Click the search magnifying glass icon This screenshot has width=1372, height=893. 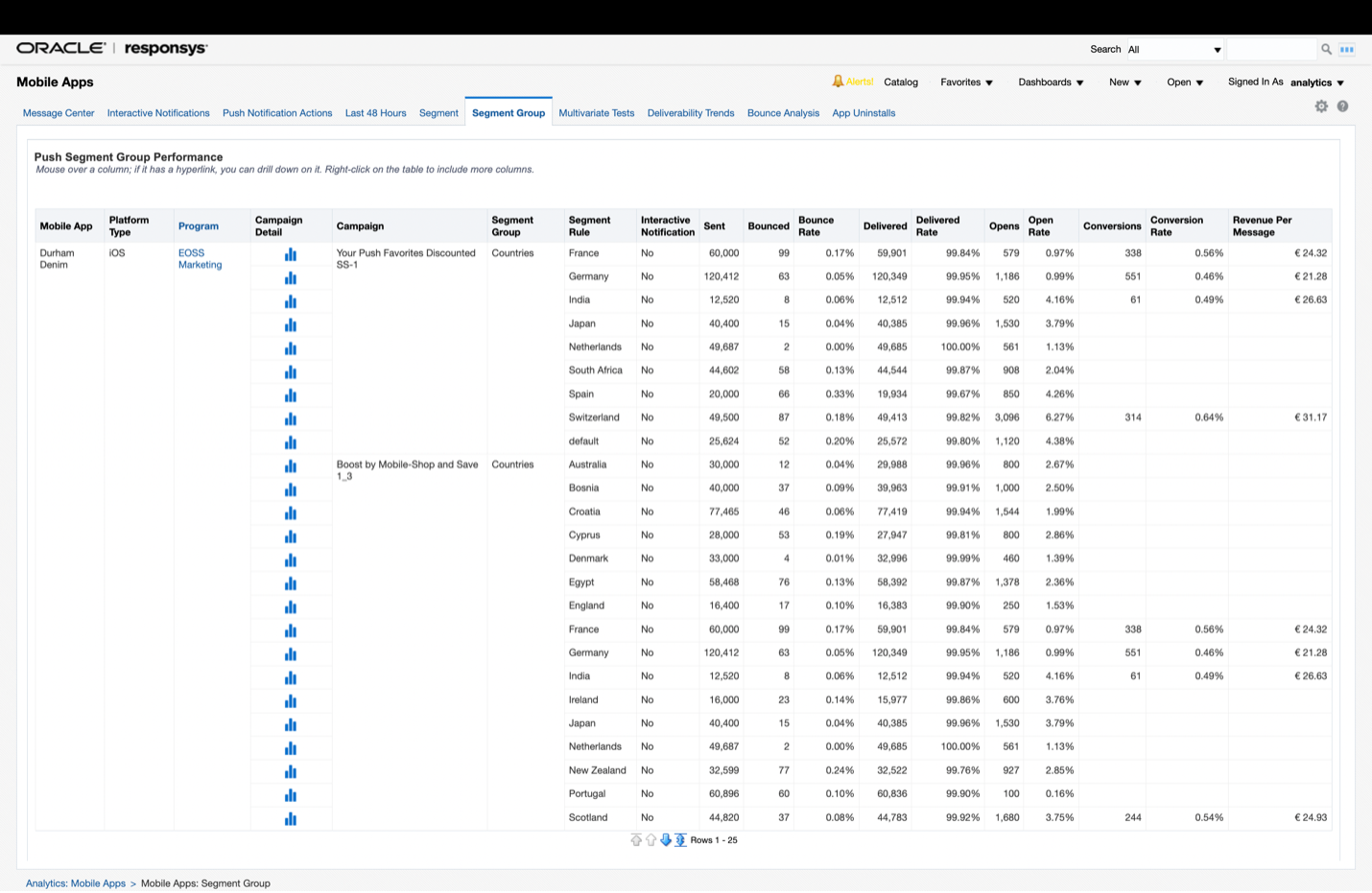[x=1326, y=49]
